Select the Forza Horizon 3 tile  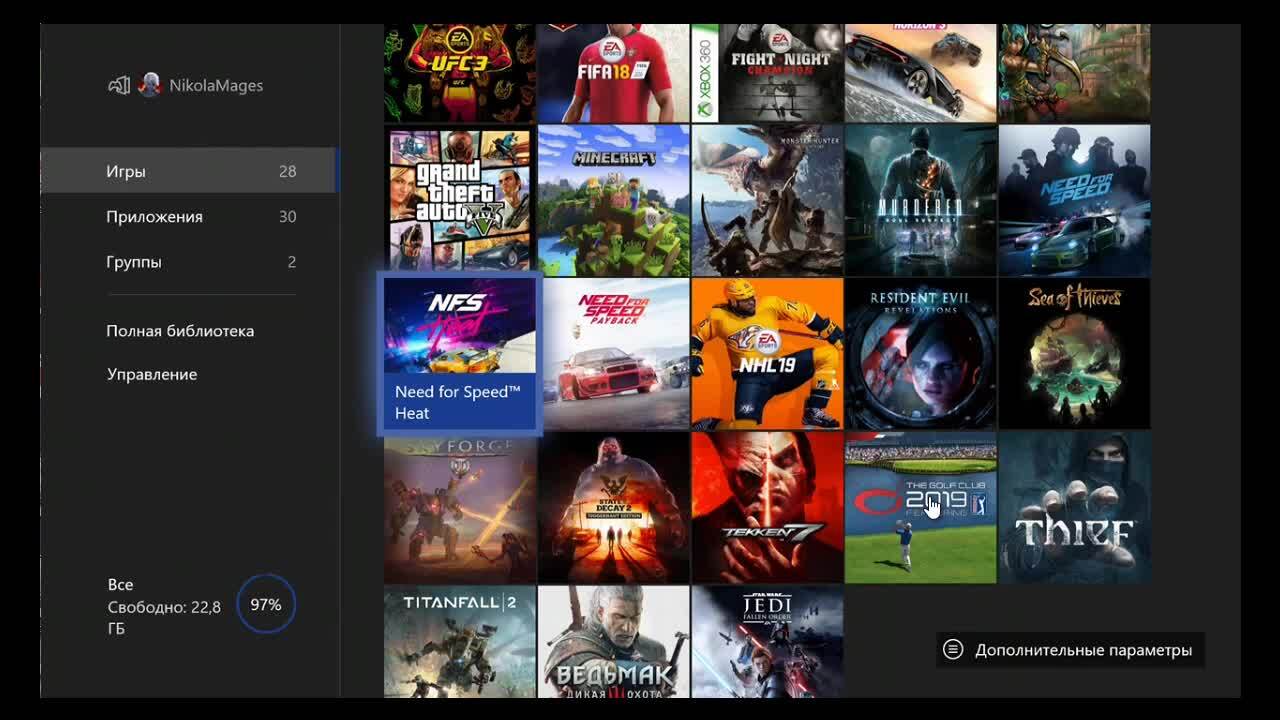pos(920,72)
